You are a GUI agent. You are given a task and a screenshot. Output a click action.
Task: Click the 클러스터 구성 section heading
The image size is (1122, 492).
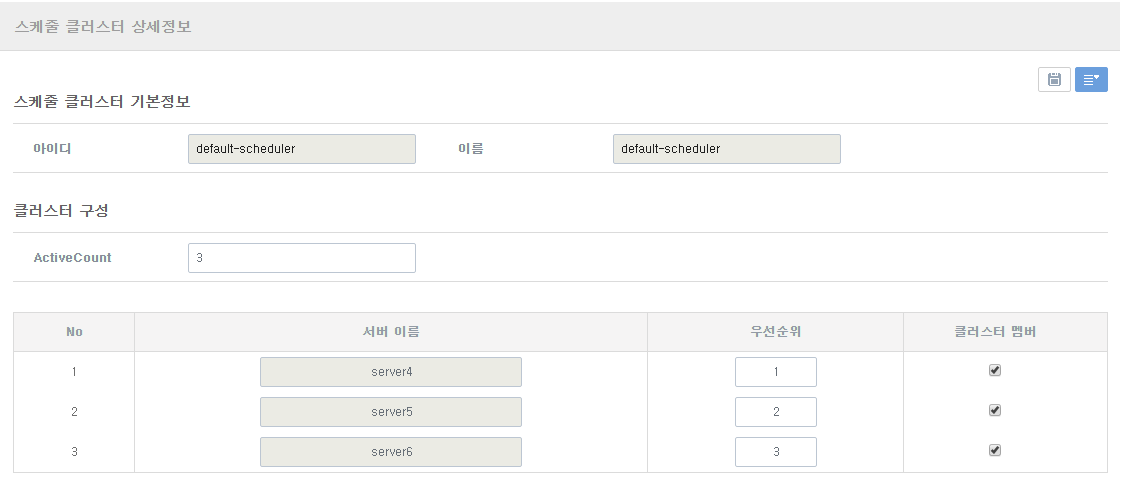[x=61, y=211]
